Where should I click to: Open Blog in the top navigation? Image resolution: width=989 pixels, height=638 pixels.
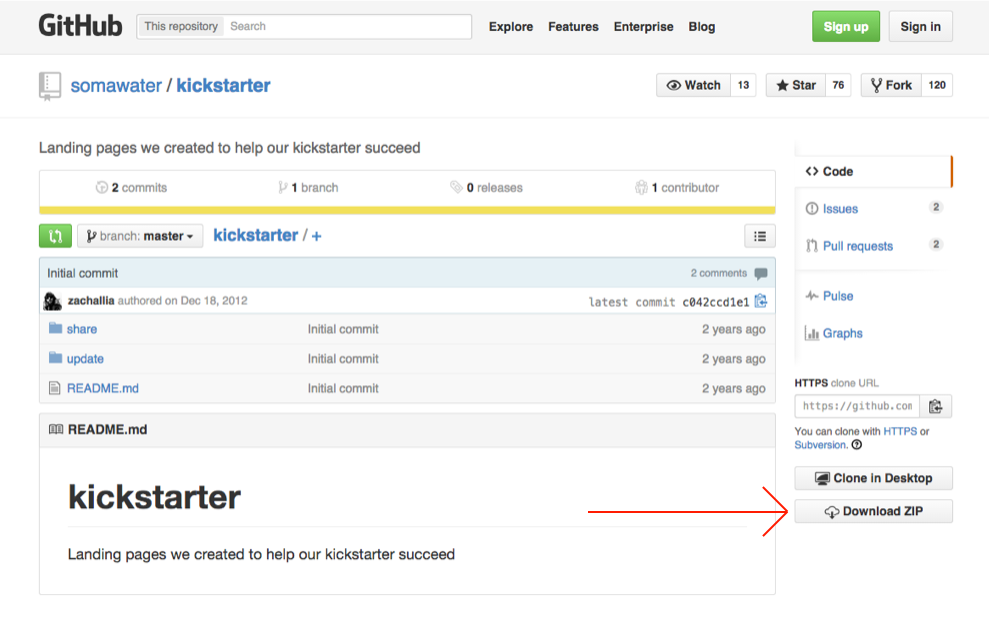(701, 26)
